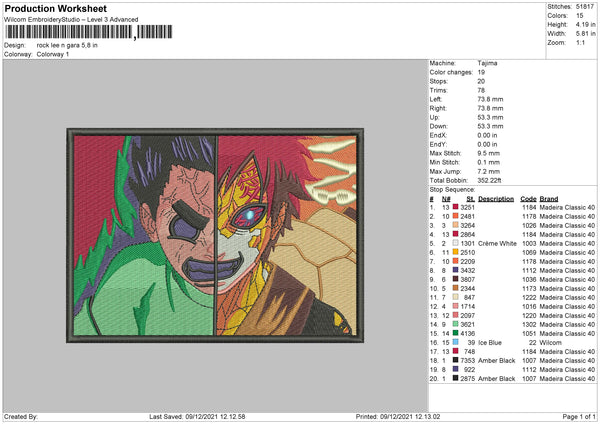Click the Wilcom EmbroideryStudio Level 3 Advanced text

[x=71, y=20]
